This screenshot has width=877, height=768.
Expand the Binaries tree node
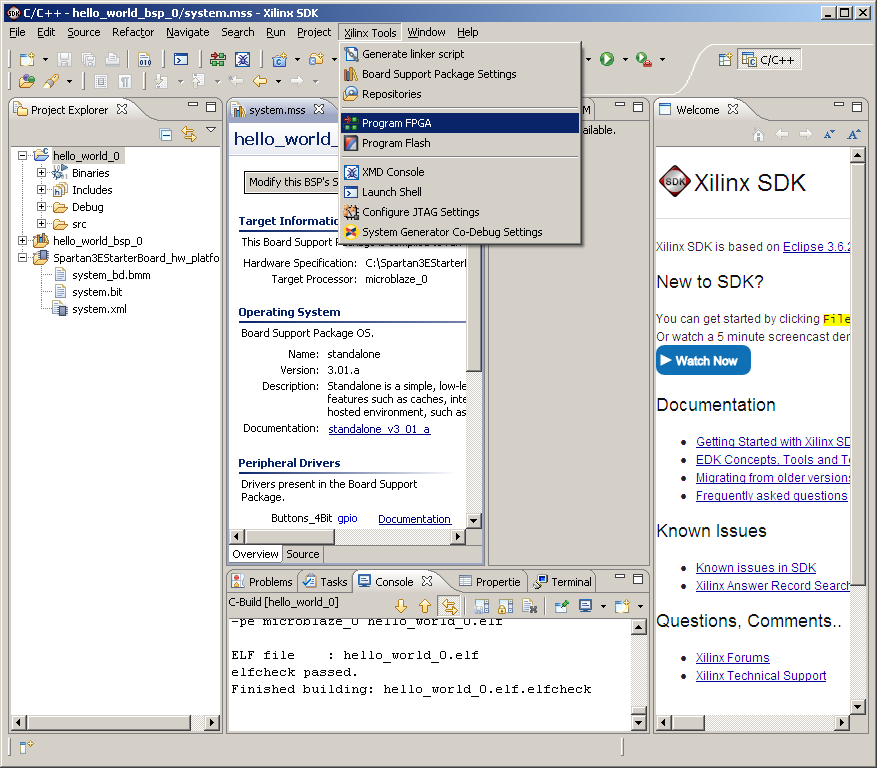(41, 173)
